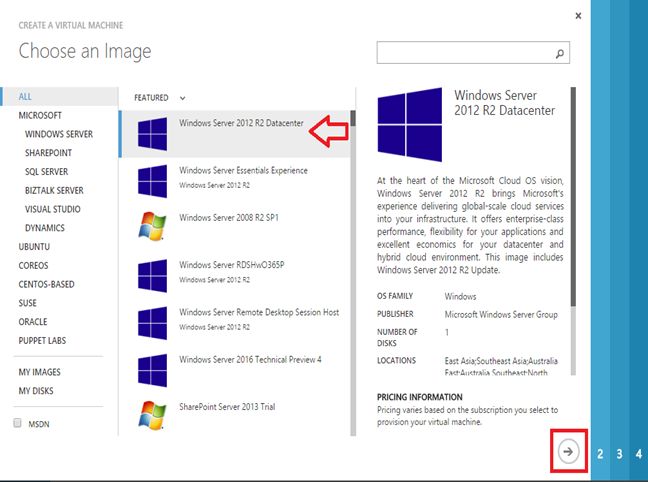Select the CENTOS-BASED category

tap(46, 284)
